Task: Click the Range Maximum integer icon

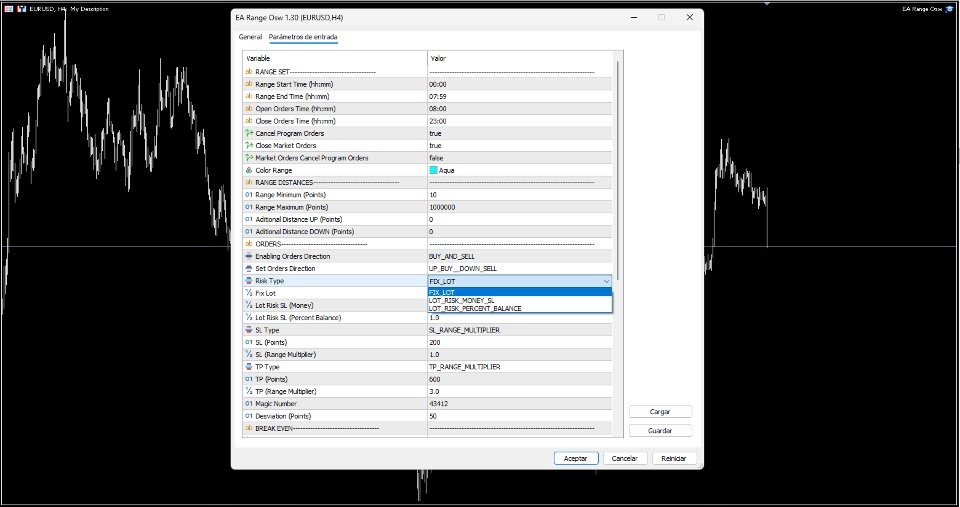Action: click(x=249, y=207)
